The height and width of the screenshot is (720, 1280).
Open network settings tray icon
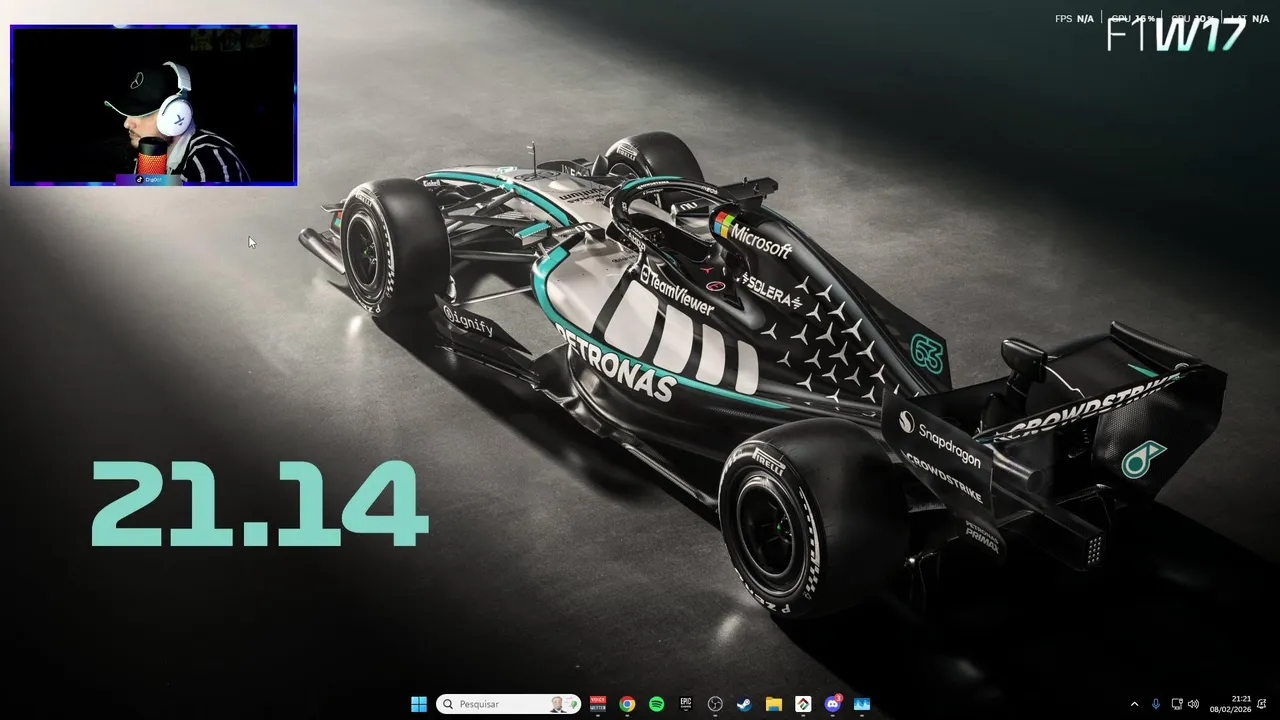click(1177, 704)
